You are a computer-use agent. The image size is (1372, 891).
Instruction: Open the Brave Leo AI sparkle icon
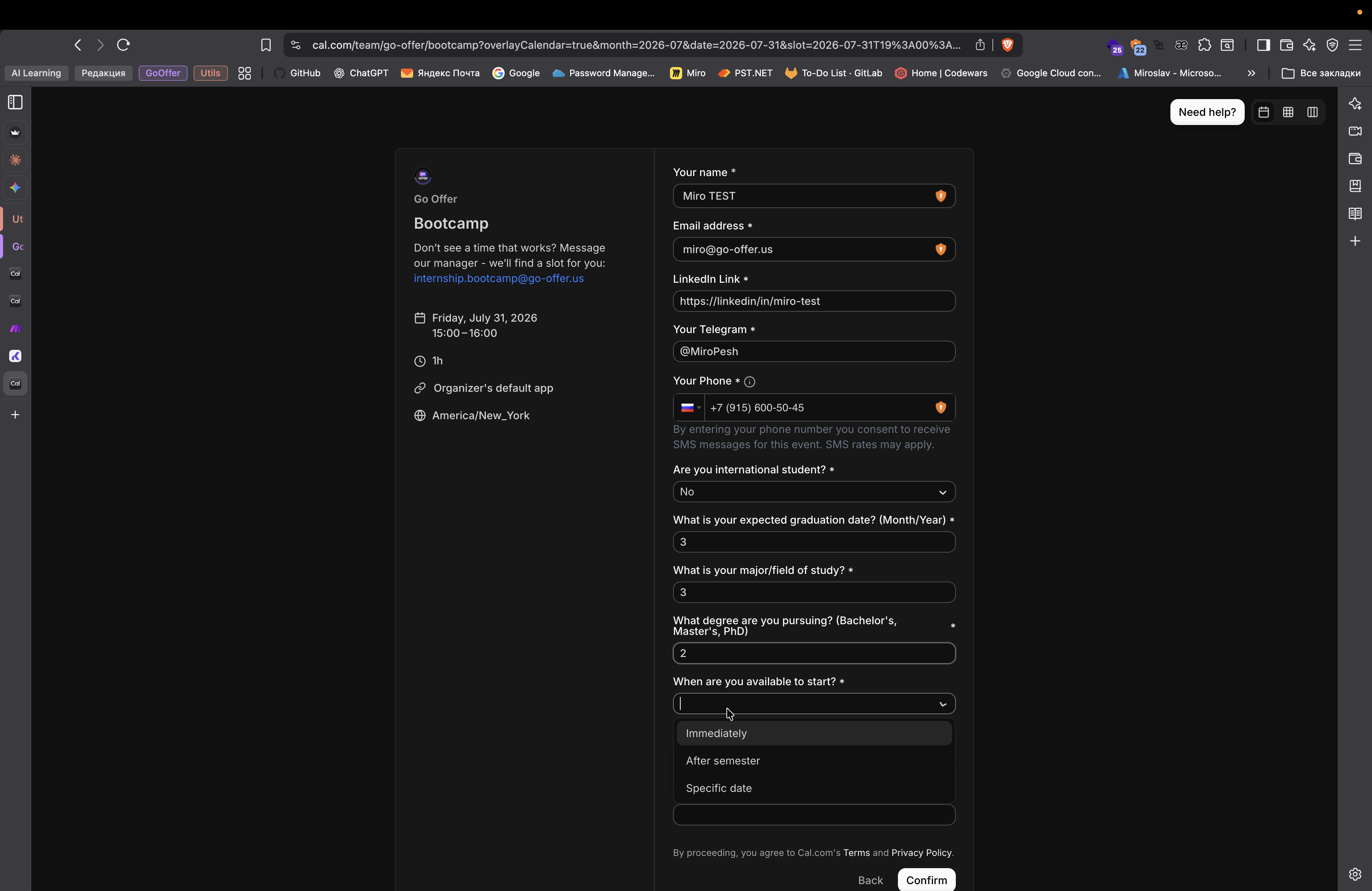[1309, 45]
